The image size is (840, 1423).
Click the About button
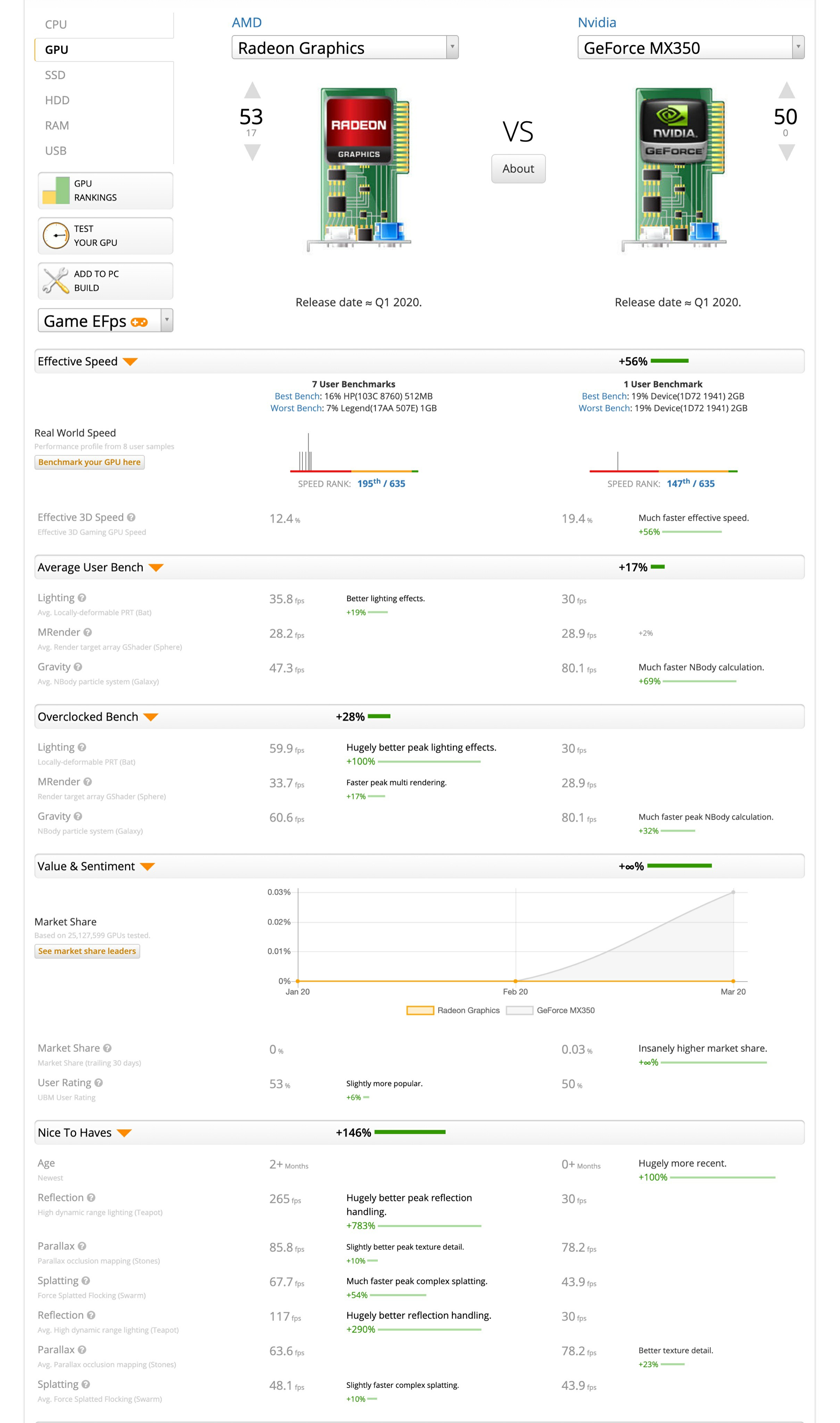518,169
